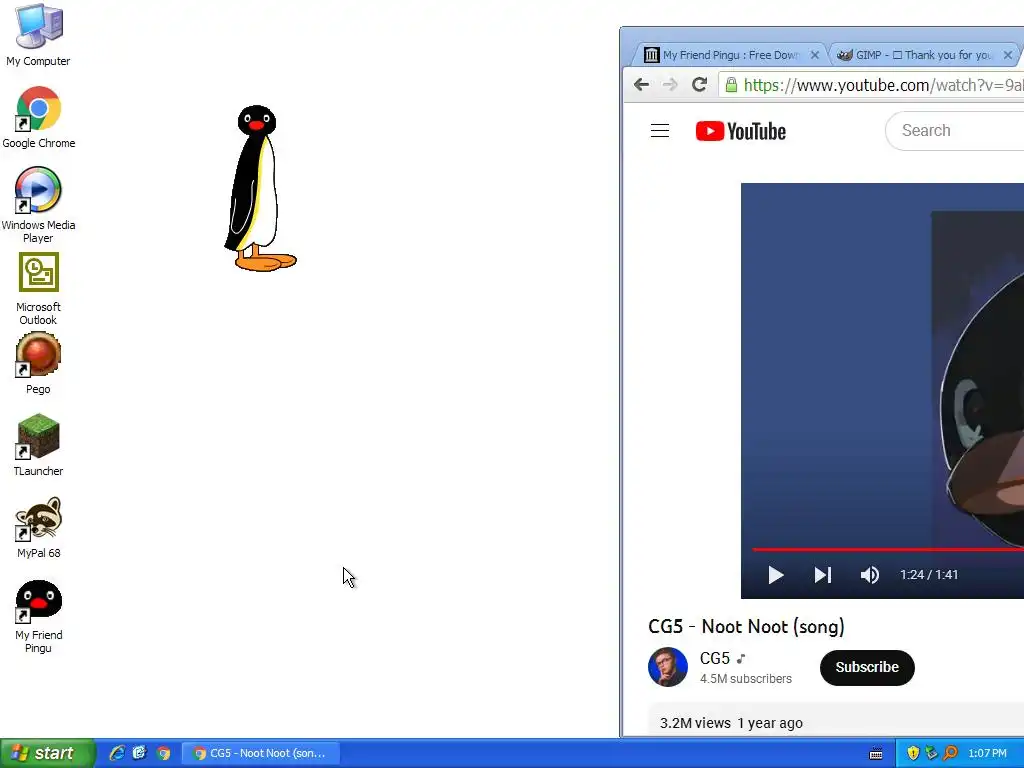Go back in the Chrome browser

click(641, 84)
